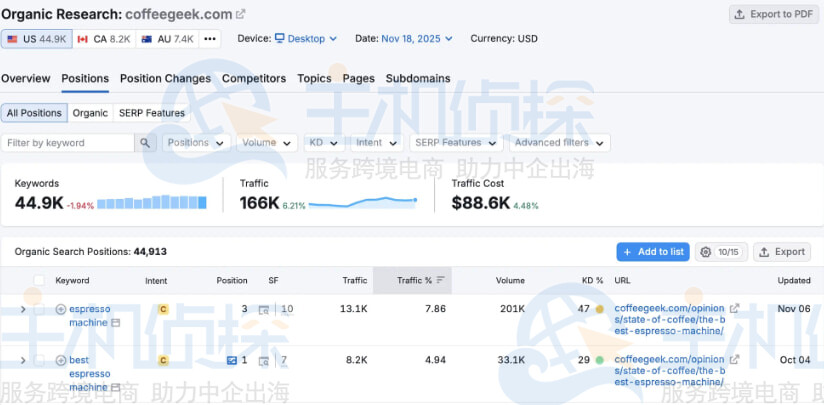Open more country databases ellipsis button

tap(210, 39)
